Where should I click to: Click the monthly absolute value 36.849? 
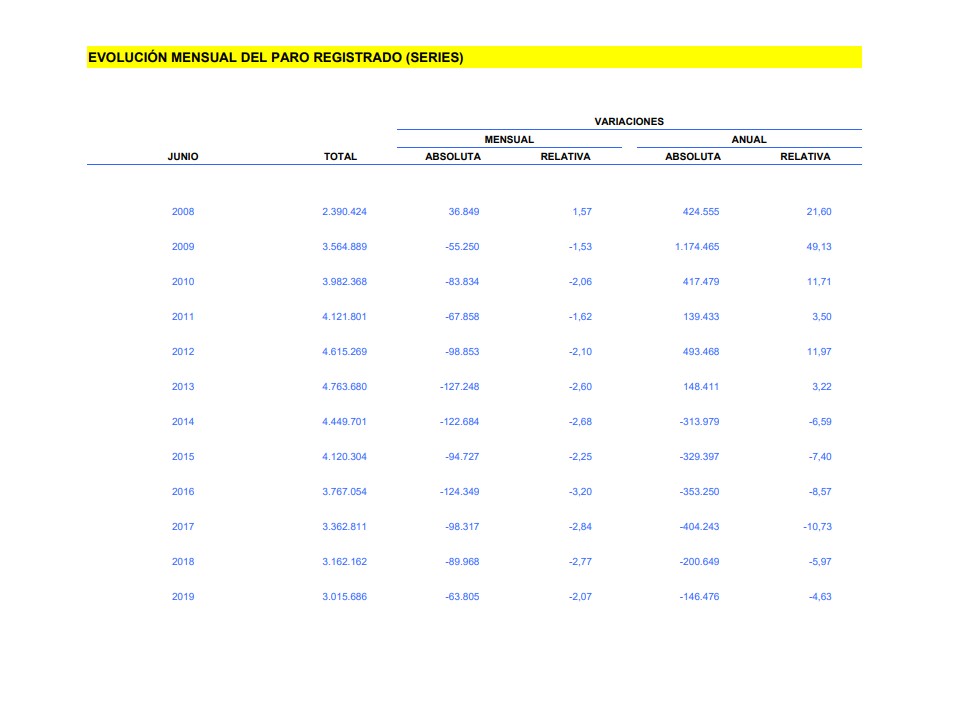[464, 212]
